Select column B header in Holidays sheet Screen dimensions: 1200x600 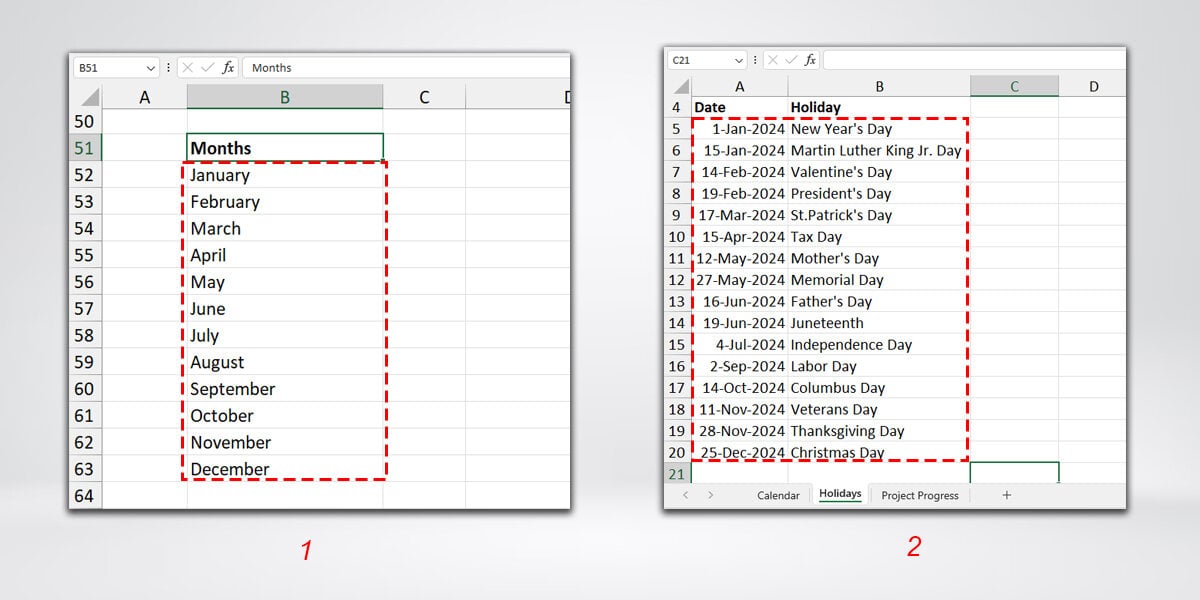point(879,87)
